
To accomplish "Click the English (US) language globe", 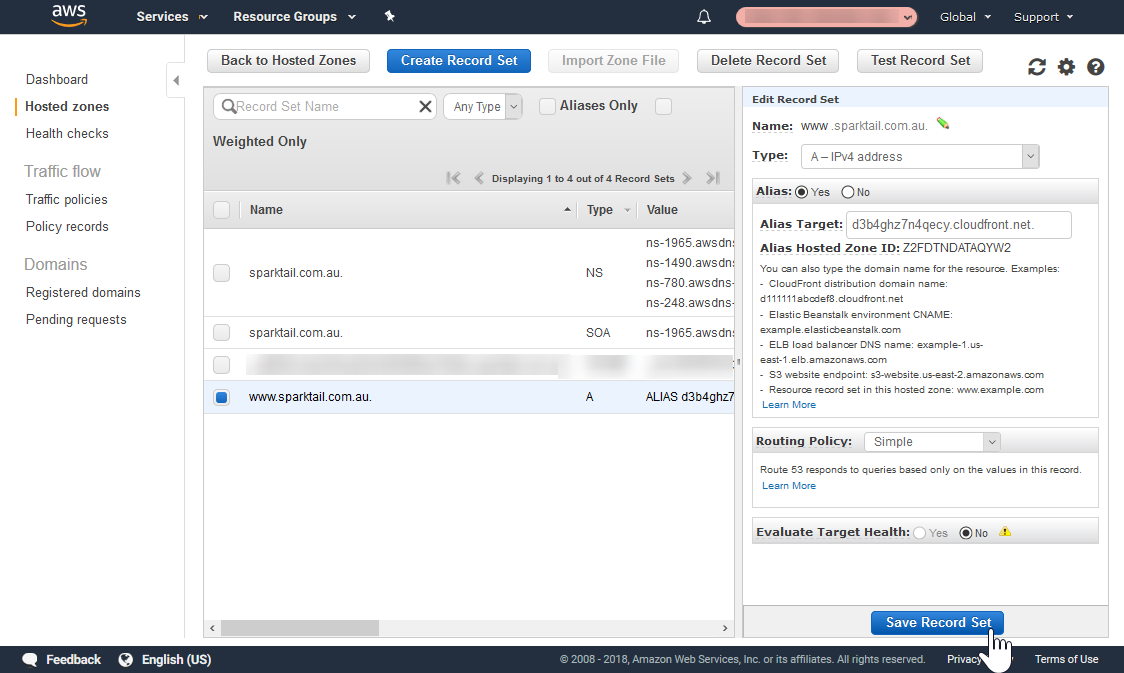I will pyautogui.click(x=125, y=659).
